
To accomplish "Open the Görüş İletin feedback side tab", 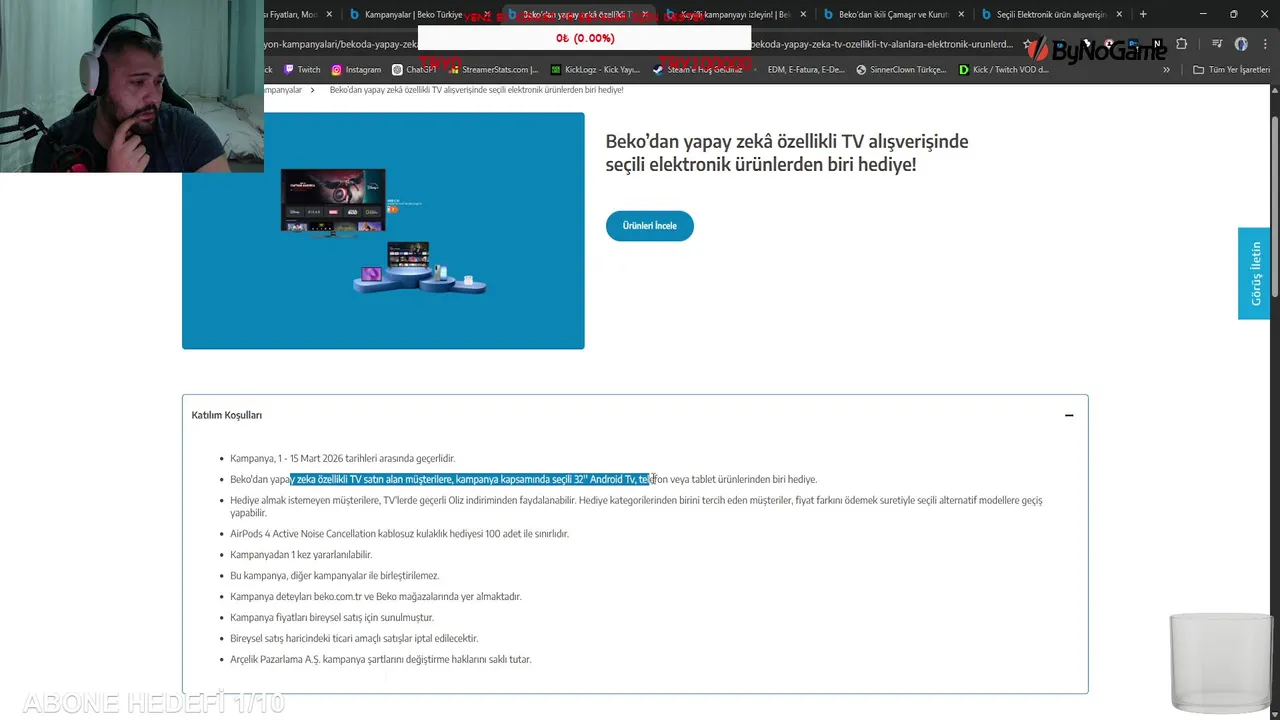I will click(1254, 273).
